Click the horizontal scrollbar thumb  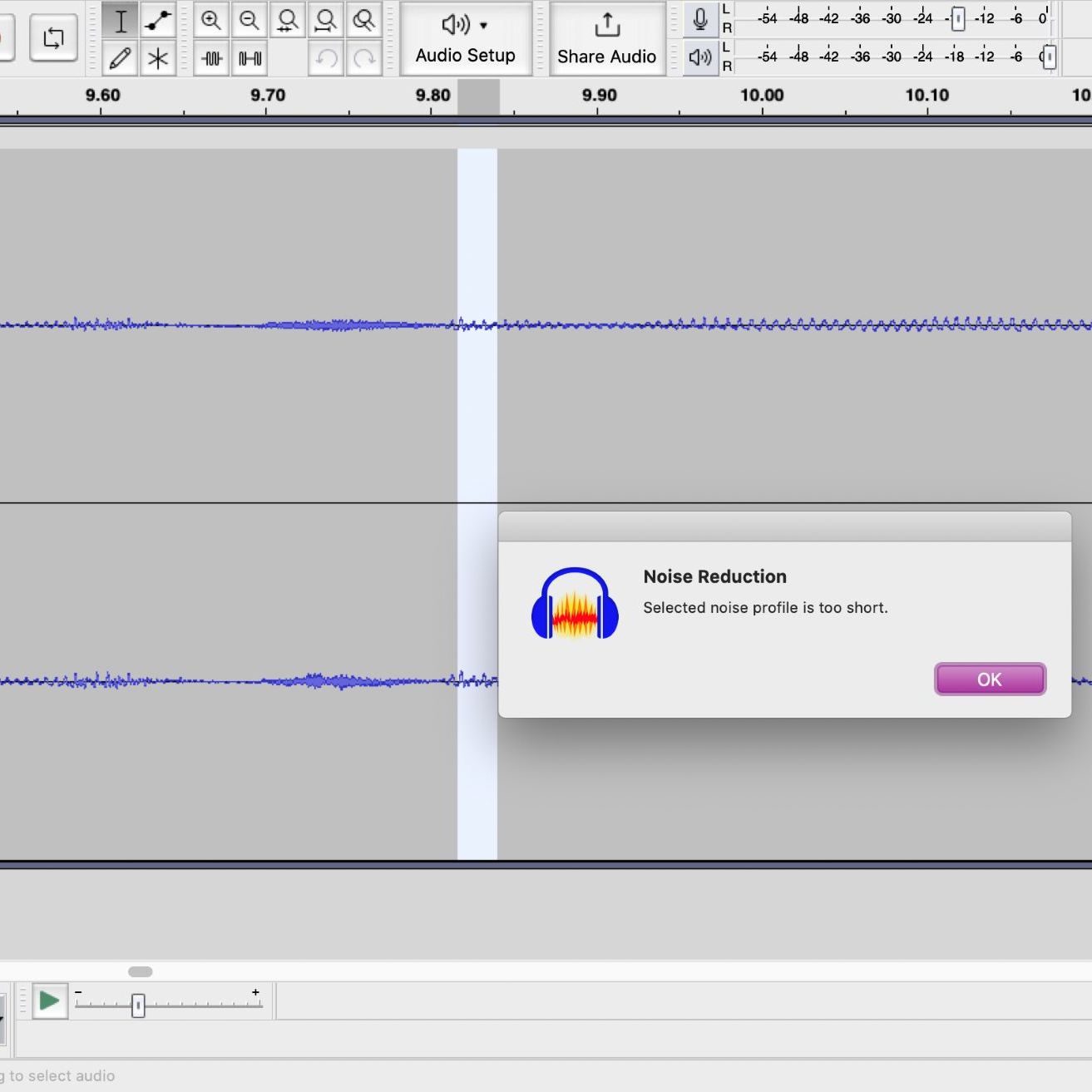point(141,971)
